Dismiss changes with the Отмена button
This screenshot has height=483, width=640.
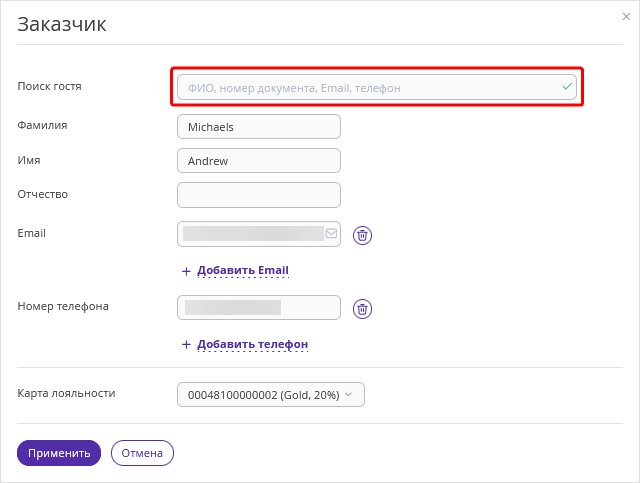tap(142, 453)
